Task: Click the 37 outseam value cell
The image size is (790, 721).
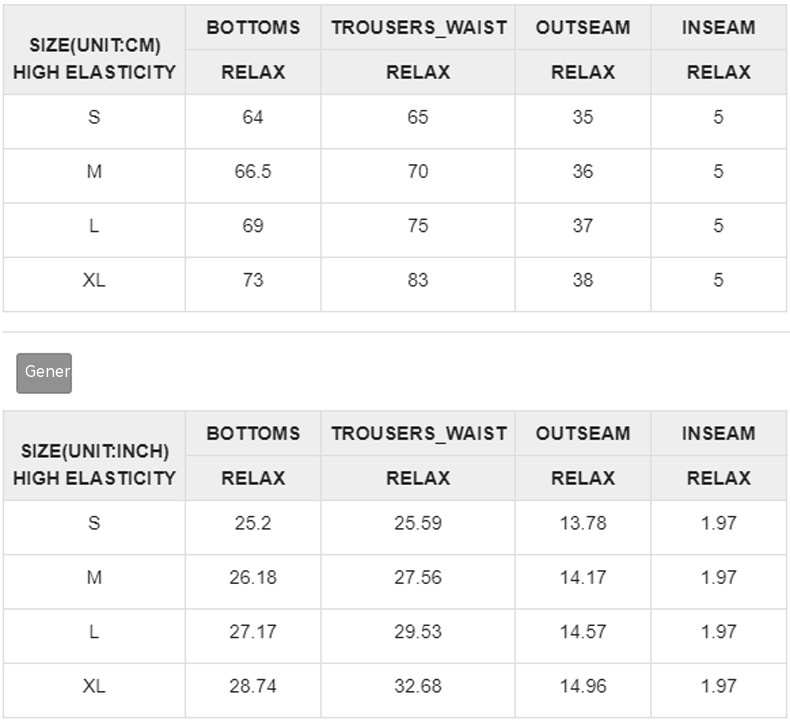Action: (x=583, y=226)
